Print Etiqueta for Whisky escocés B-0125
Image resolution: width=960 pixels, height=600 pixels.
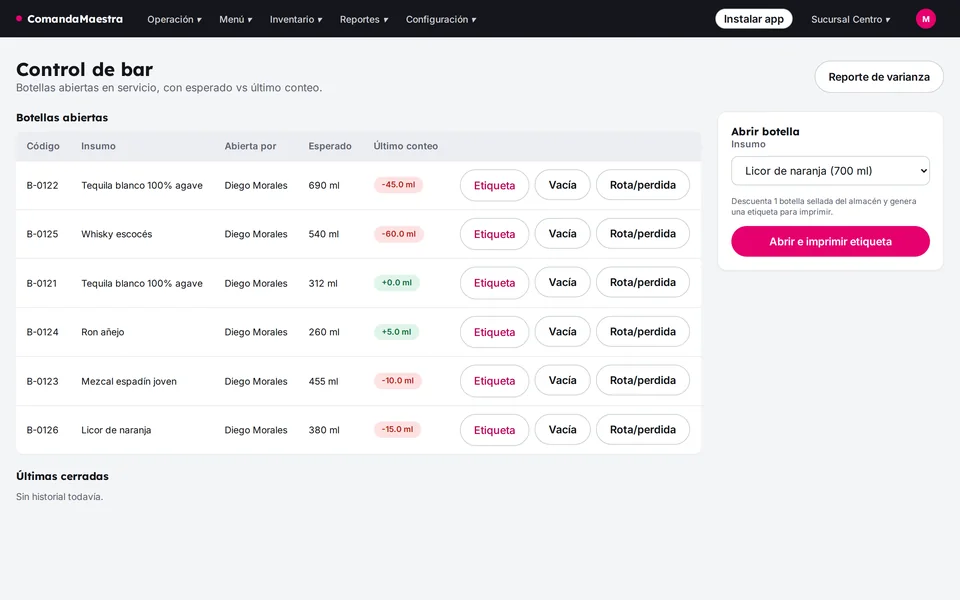tap(494, 234)
